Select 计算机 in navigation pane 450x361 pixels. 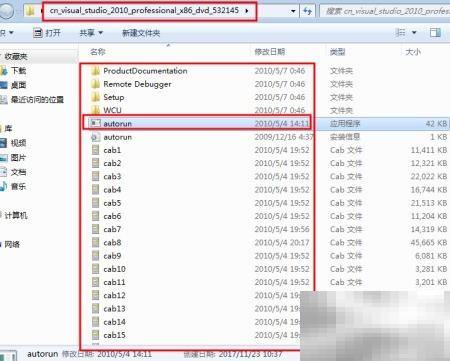(x=16, y=216)
